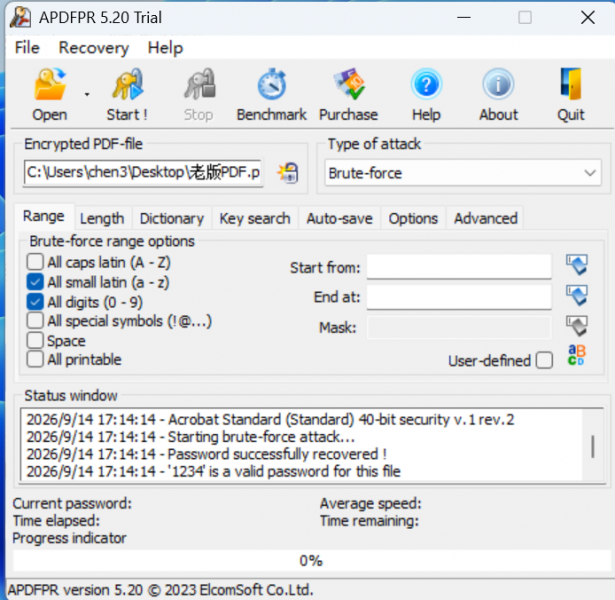Enable All special symbols checkbox
615x600 pixels.
click(35, 320)
